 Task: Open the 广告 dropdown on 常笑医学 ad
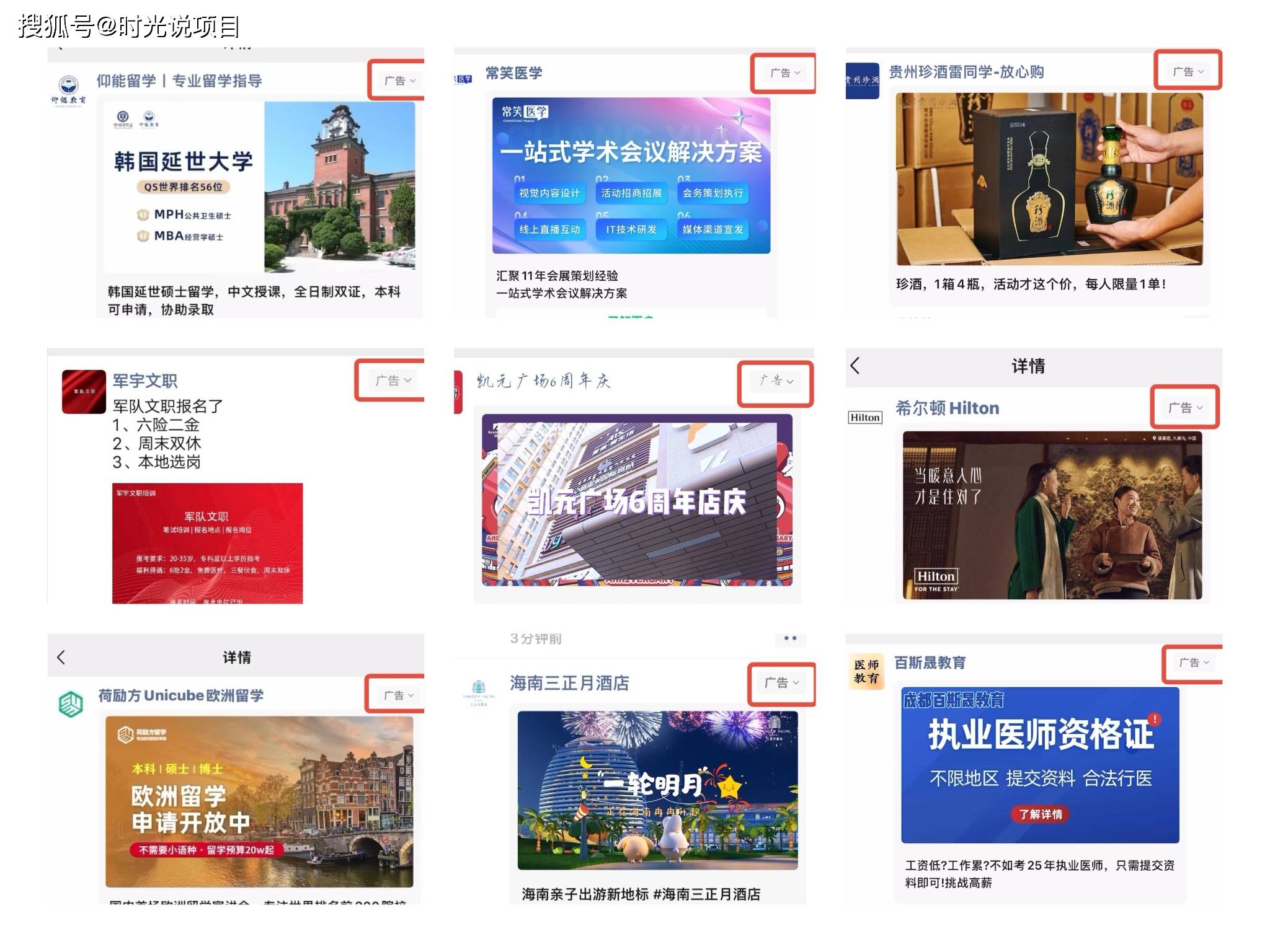(x=784, y=73)
